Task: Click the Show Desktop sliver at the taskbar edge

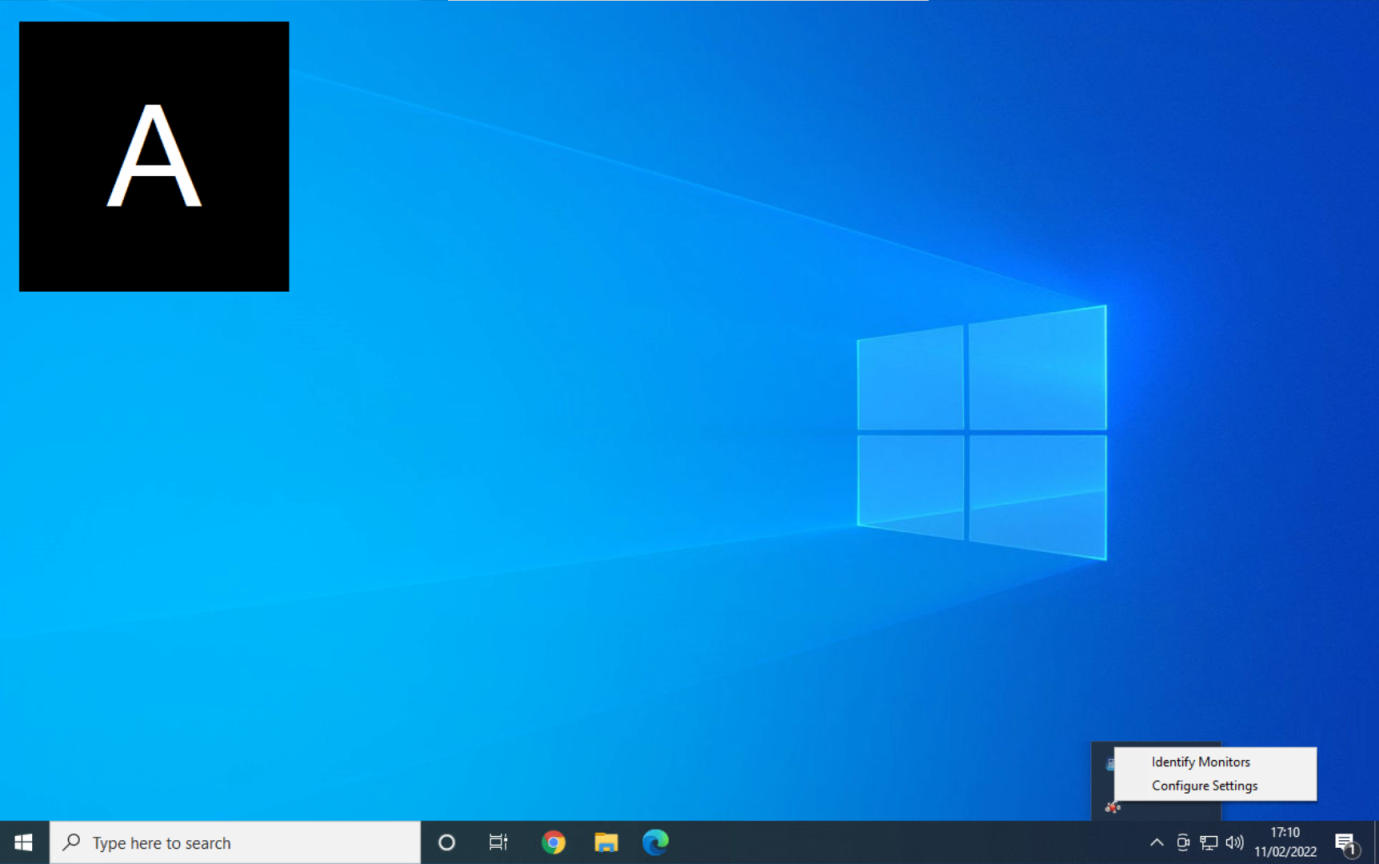Action: pos(1375,843)
